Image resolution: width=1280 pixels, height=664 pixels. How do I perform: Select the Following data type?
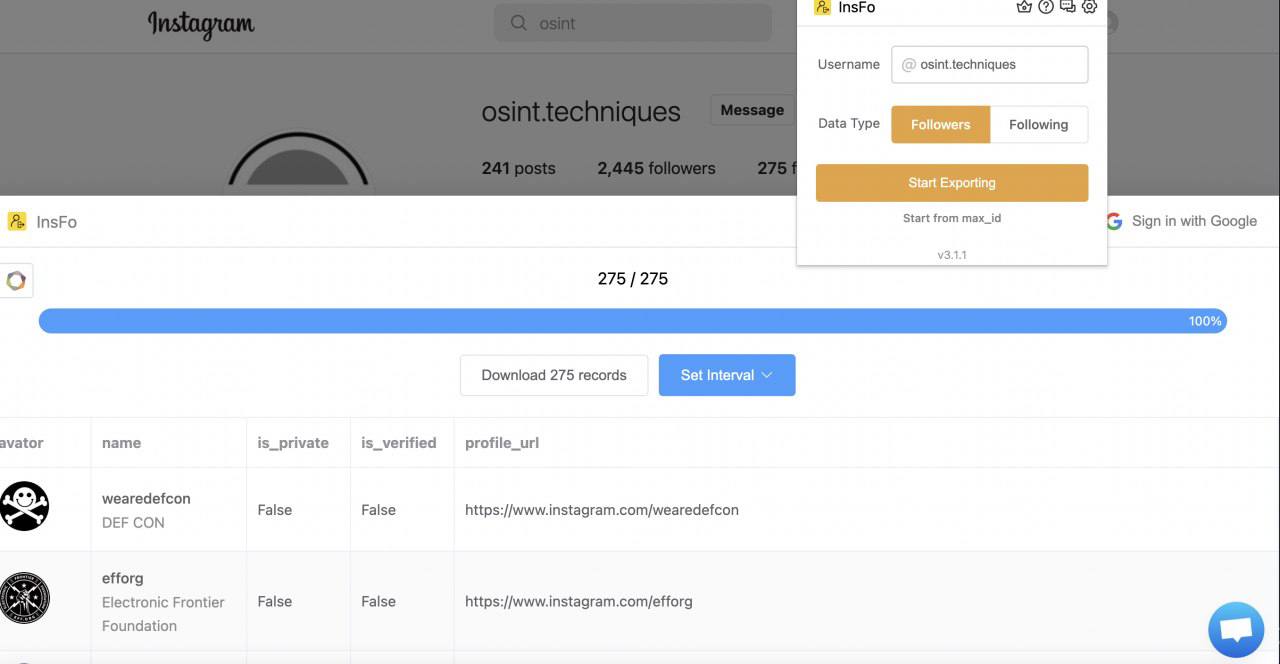click(x=1038, y=125)
